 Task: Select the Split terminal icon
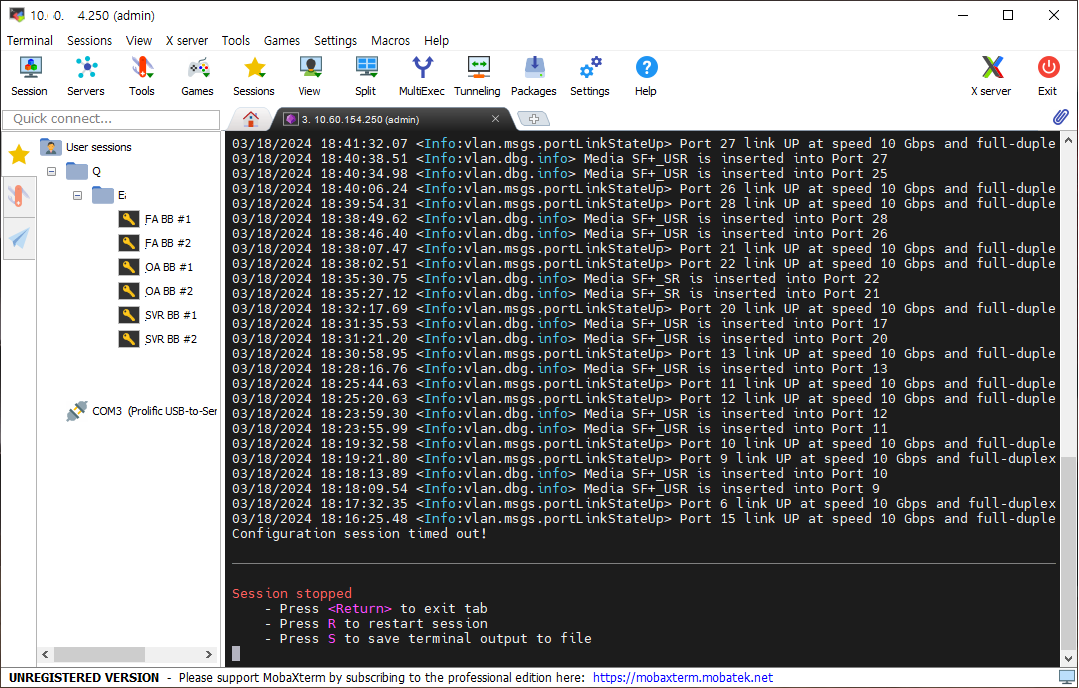click(365, 76)
